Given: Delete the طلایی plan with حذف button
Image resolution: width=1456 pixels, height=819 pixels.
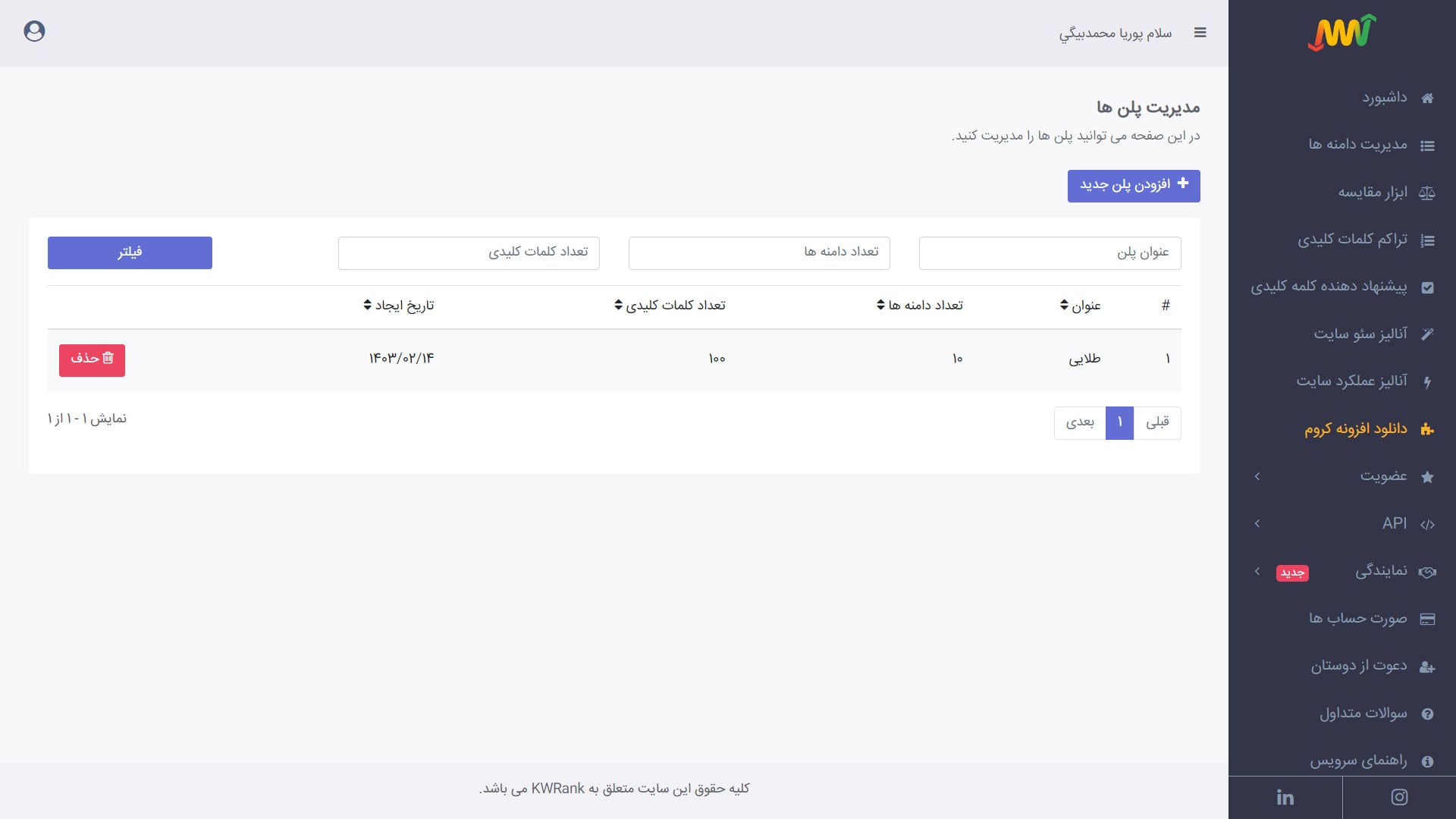Looking at the screenshot, I should click(x=92, y=360).
